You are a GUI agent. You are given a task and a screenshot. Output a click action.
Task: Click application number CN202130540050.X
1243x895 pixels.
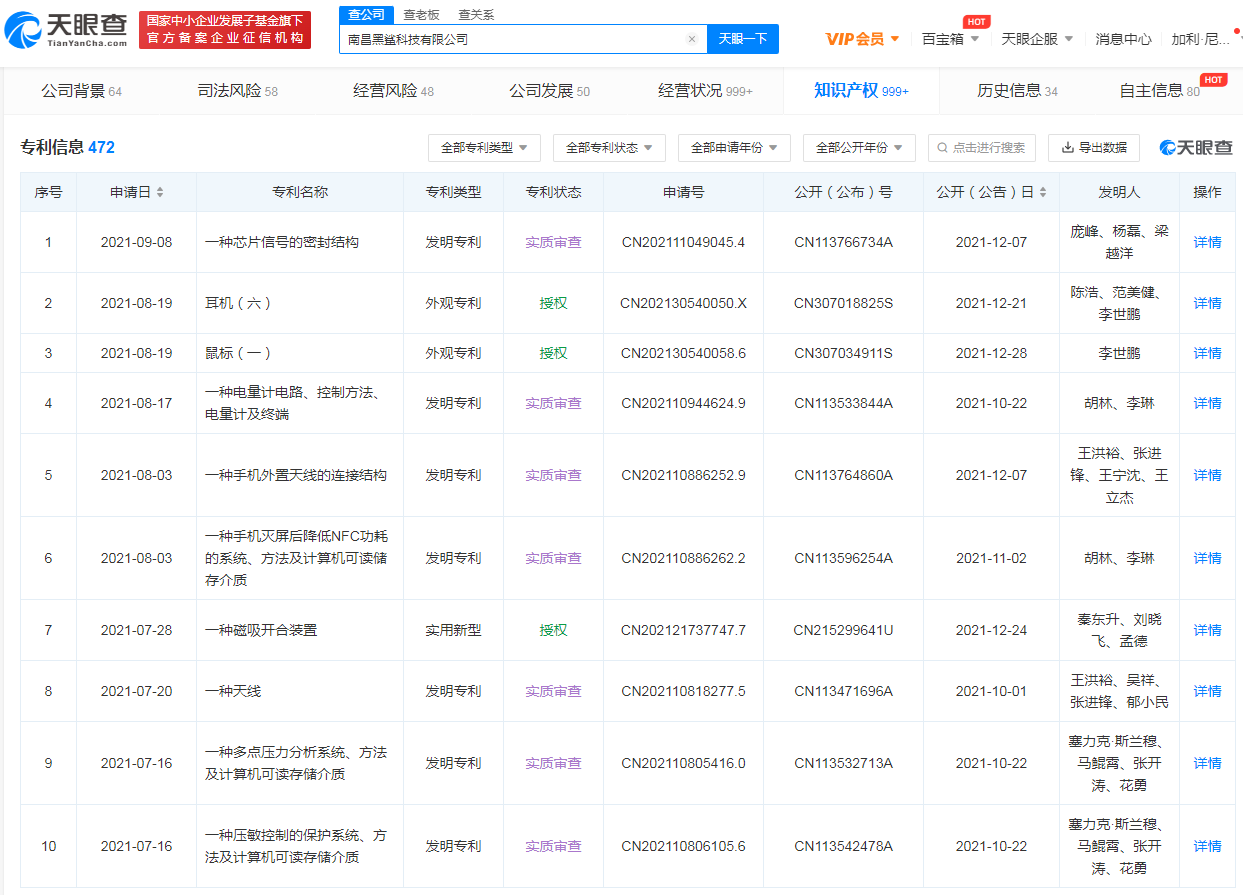(x=683, y=303)
